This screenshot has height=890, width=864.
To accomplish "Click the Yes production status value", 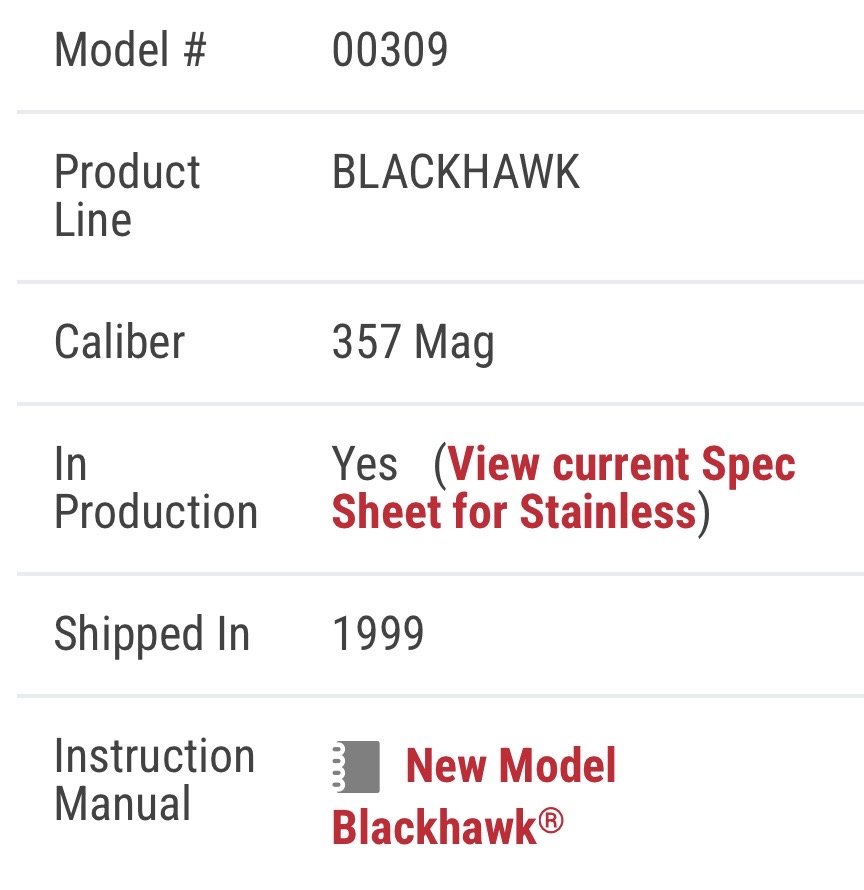I will (x=364, y=465).
